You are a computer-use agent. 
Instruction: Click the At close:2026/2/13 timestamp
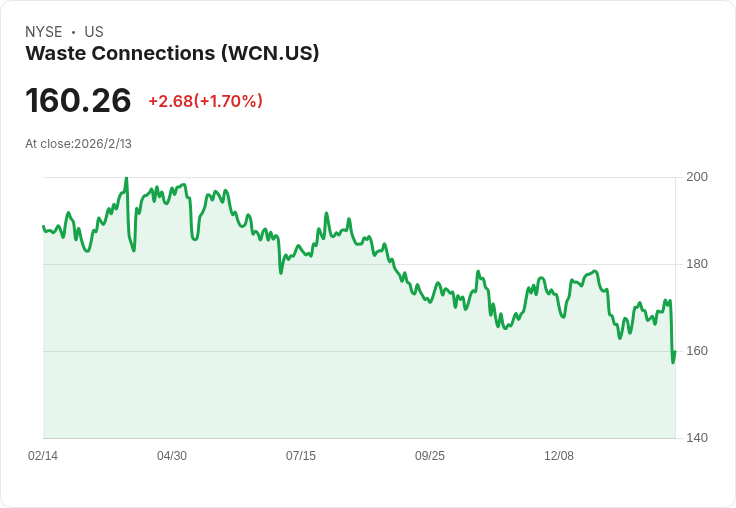click(78, 144)
